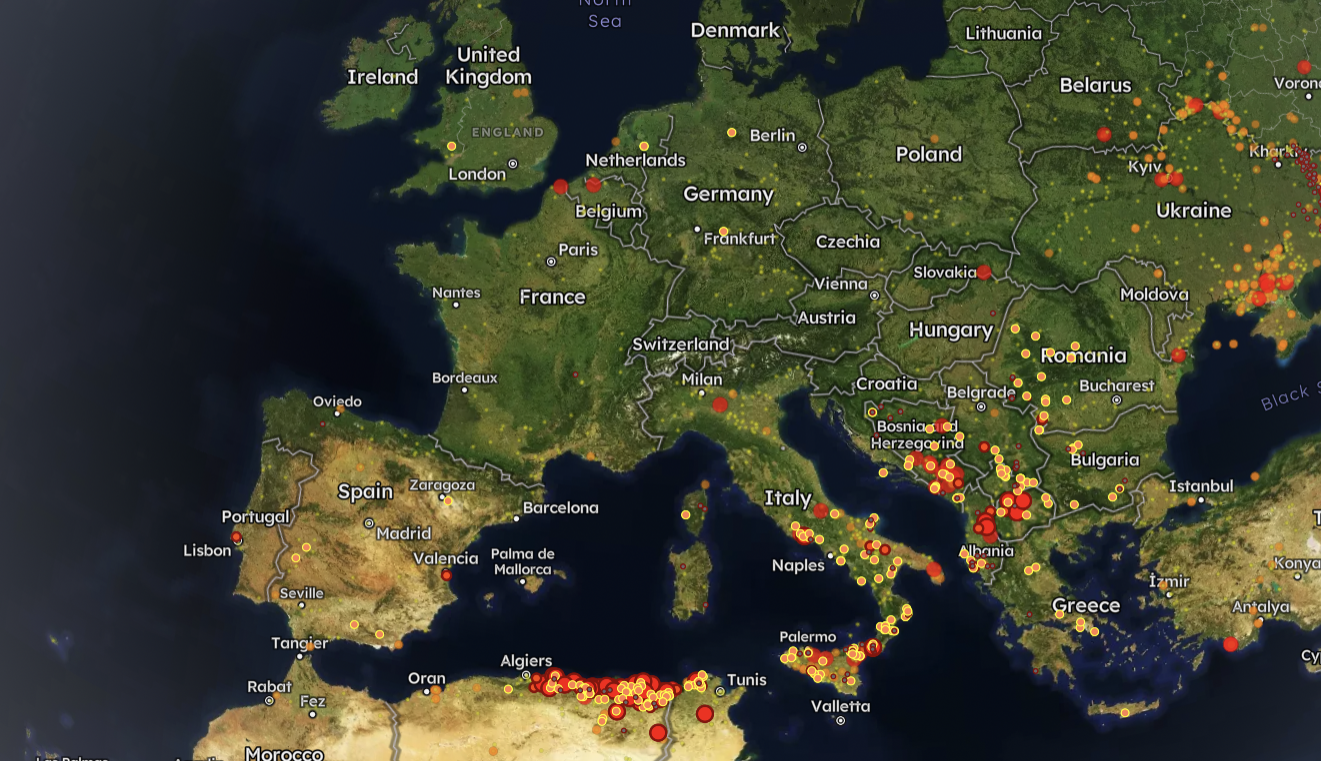This screenshot has height=761, width=1321.
Task: Select the Netherlands label
Action: coord(635,160)
